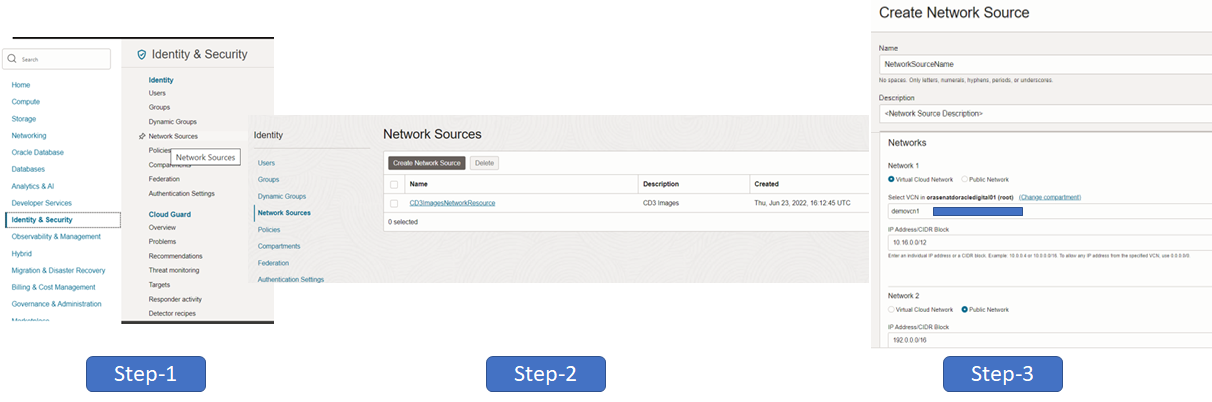Select Groups in Network Sources page sidebar

(x=268, y=179)
